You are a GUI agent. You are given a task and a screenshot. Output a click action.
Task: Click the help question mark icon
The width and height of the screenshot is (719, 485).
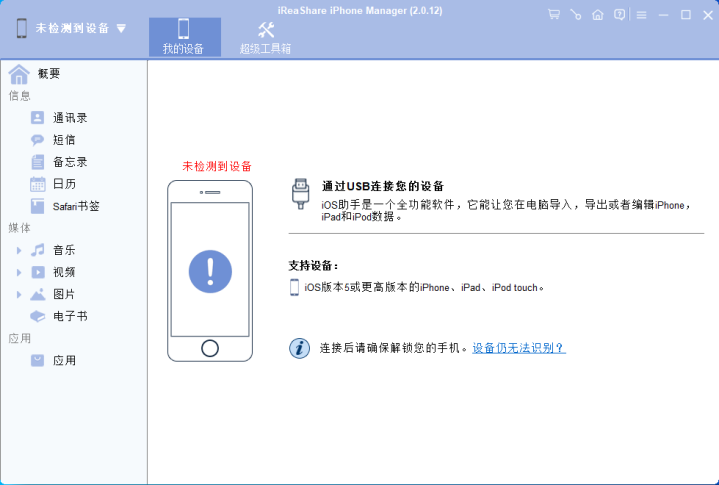click(x=620, y=15)
